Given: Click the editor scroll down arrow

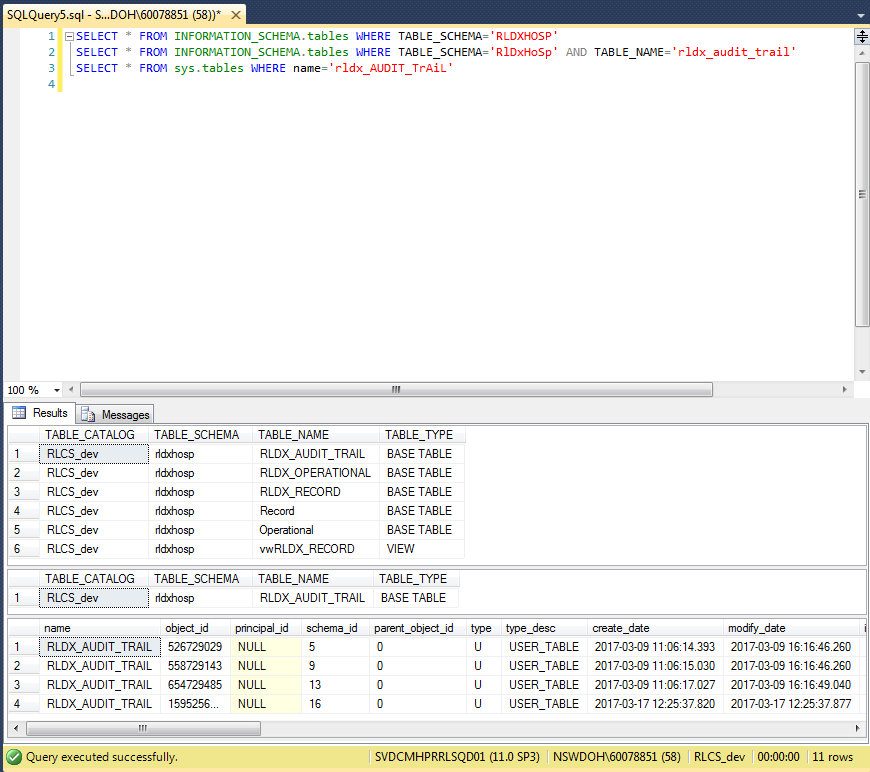Looking at the screenshot, I should pyautogui.click(x=861, y=373).
